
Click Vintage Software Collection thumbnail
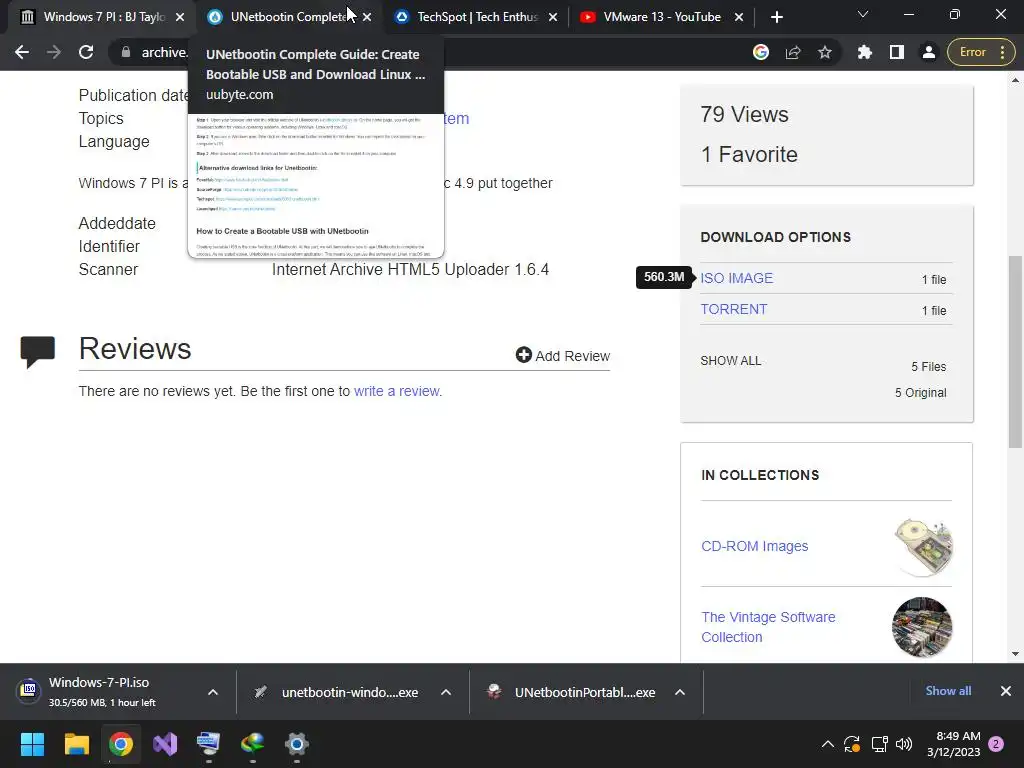pos(922,627)
